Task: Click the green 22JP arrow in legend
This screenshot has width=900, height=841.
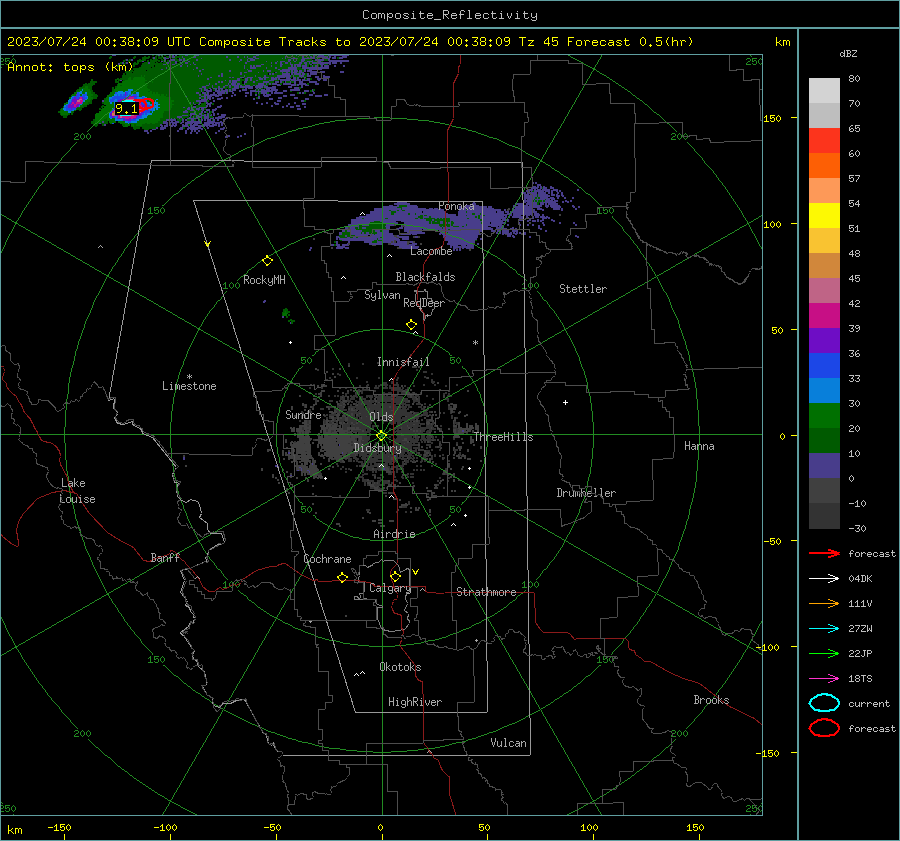Action: point(824,653)
